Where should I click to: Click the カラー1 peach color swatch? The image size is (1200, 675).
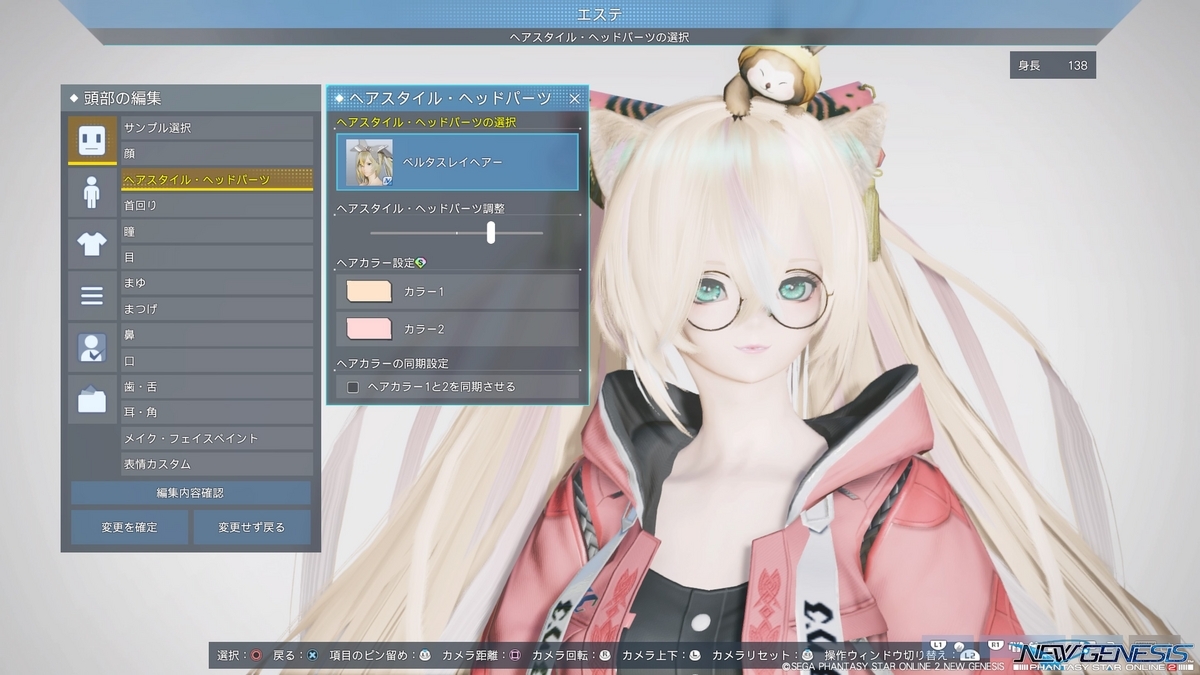[368, 291]
